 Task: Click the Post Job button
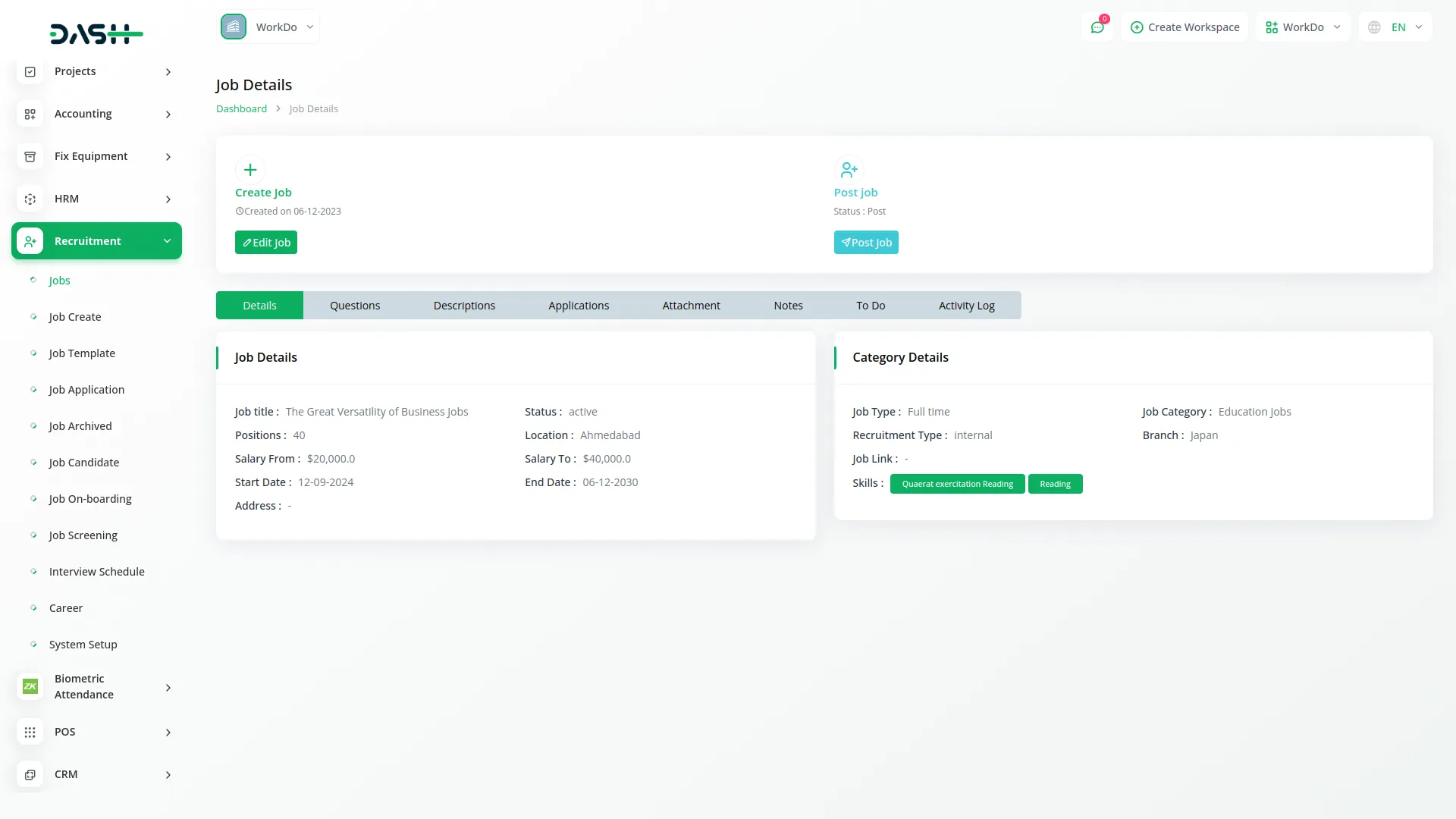(x=866, y=243)
